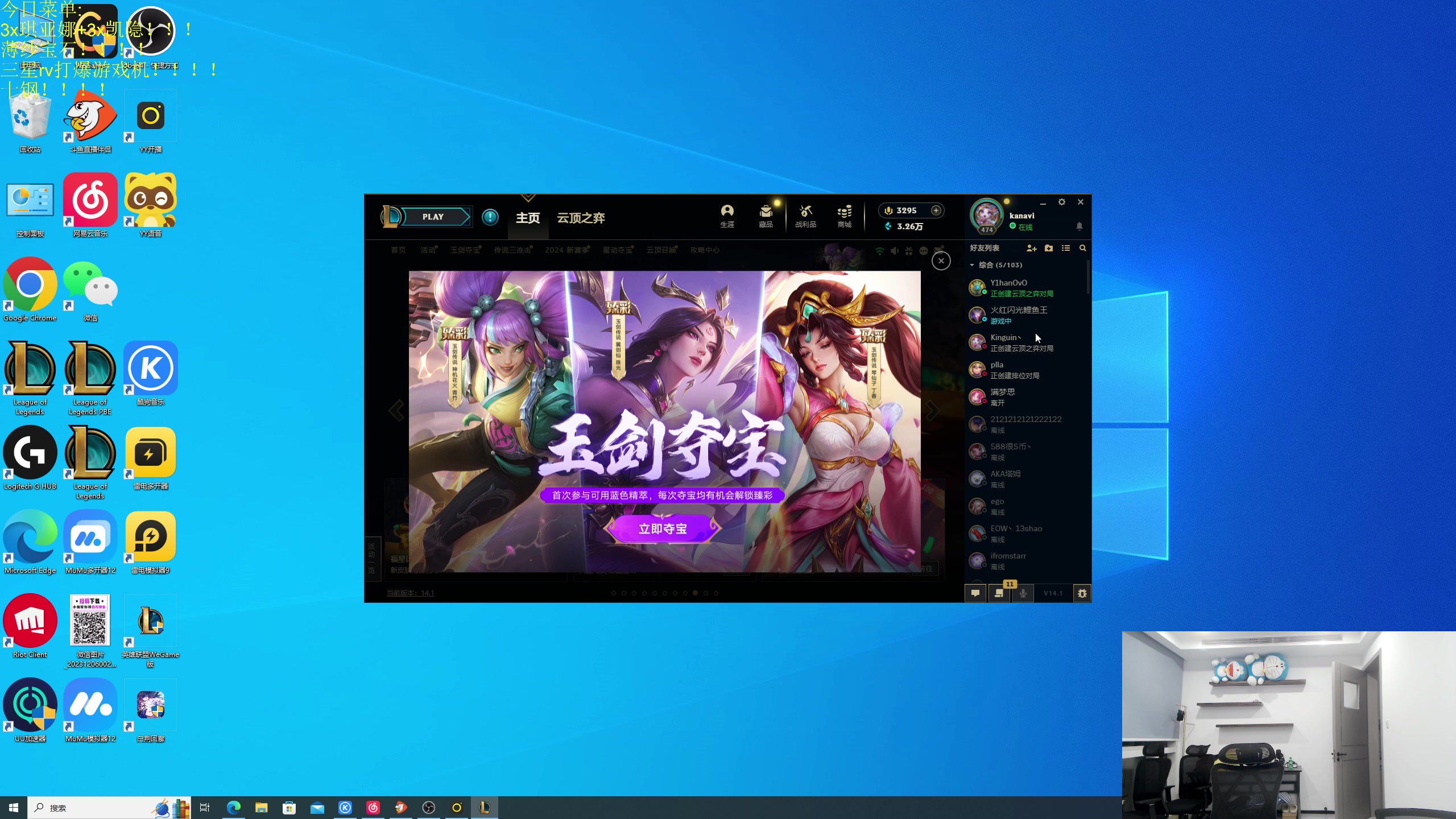Switch to the 云顶之弈 tab

[x=581, y=218]
